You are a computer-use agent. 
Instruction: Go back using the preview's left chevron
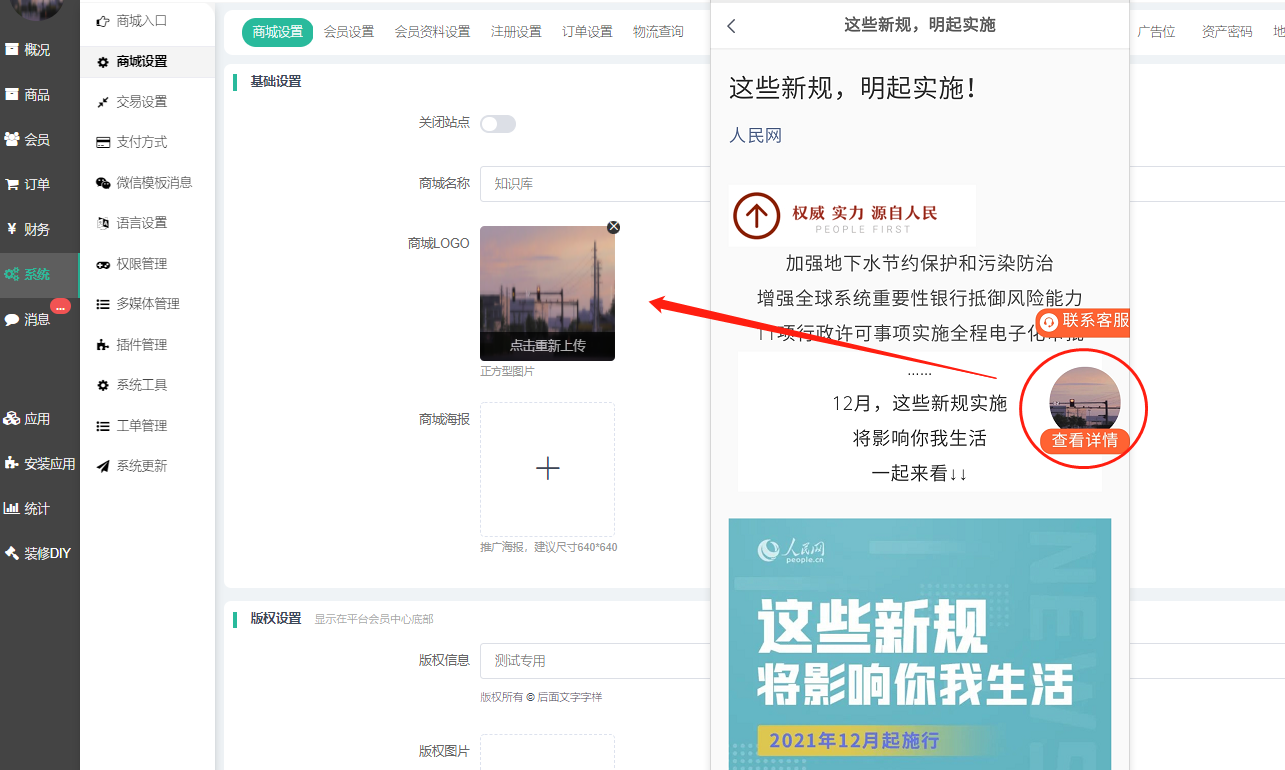point(731,26)
